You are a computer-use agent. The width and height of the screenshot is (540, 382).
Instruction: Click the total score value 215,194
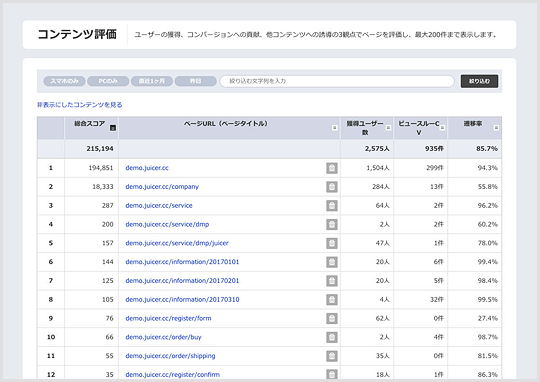pyautogui.click(x=100, y=149)
